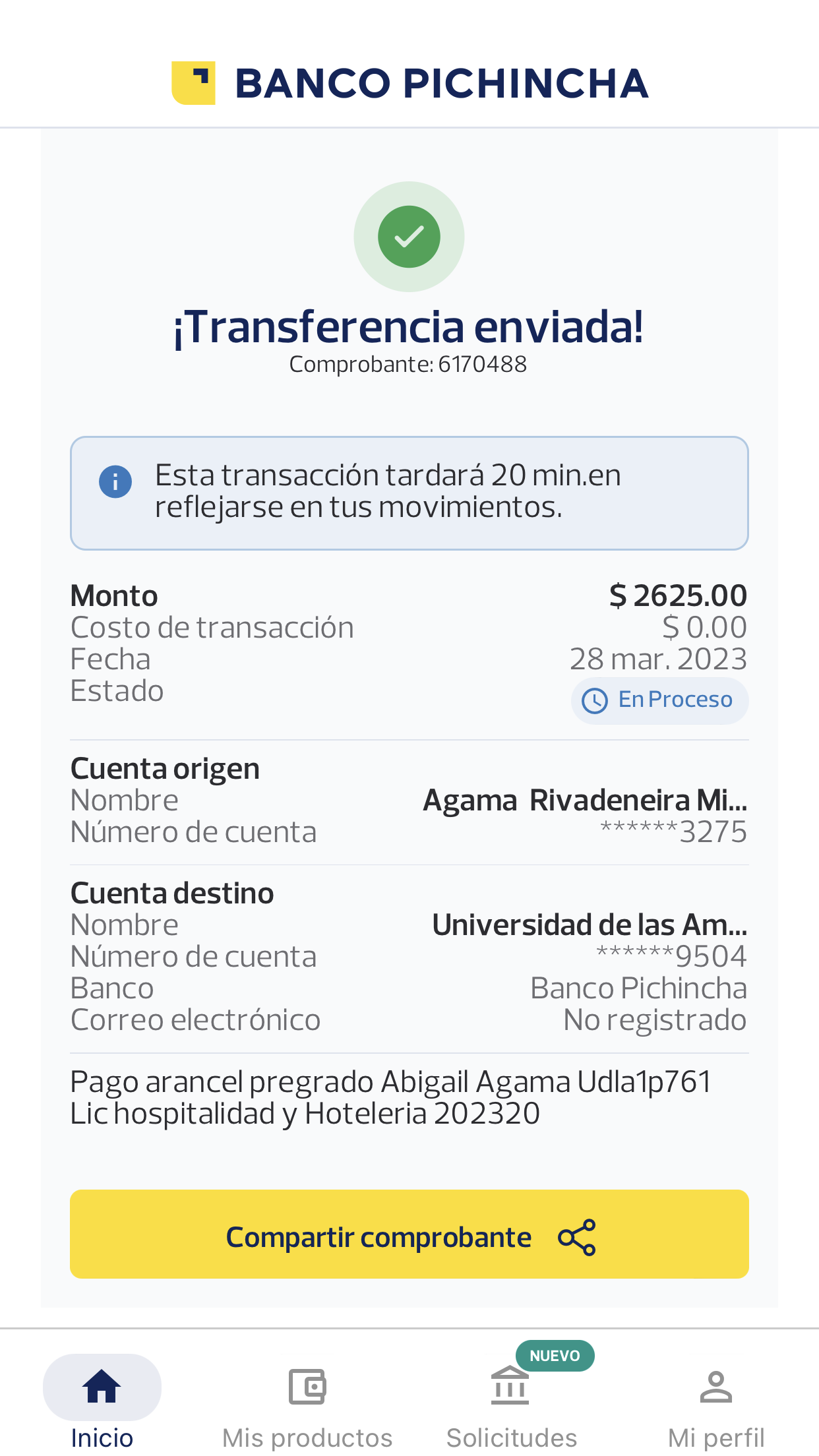Tap the Inicio home icon
The width and height of the screenshot is (819, 1456).
tap(102, 1386)
